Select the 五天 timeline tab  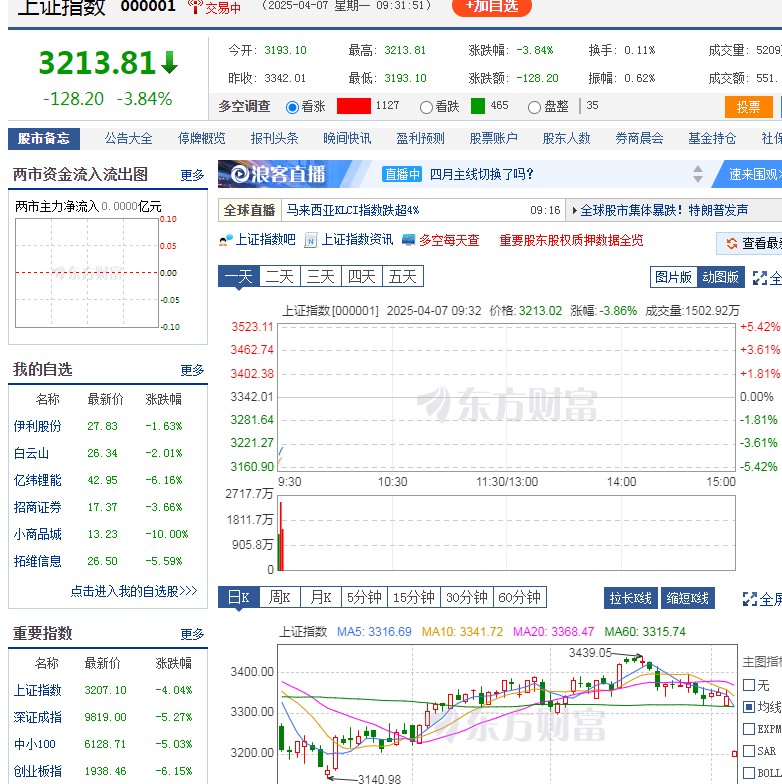[402, 276]
